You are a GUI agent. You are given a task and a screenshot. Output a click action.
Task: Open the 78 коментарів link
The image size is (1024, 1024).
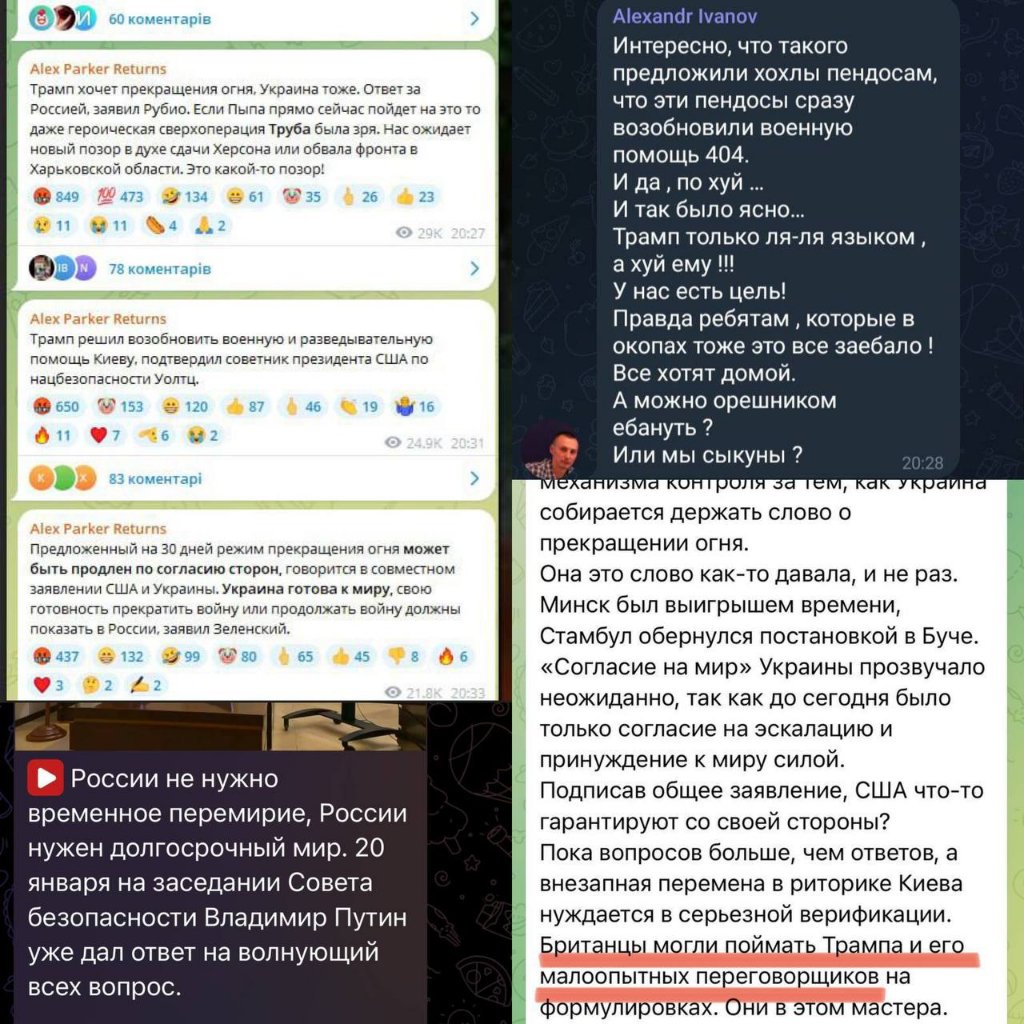160,268
